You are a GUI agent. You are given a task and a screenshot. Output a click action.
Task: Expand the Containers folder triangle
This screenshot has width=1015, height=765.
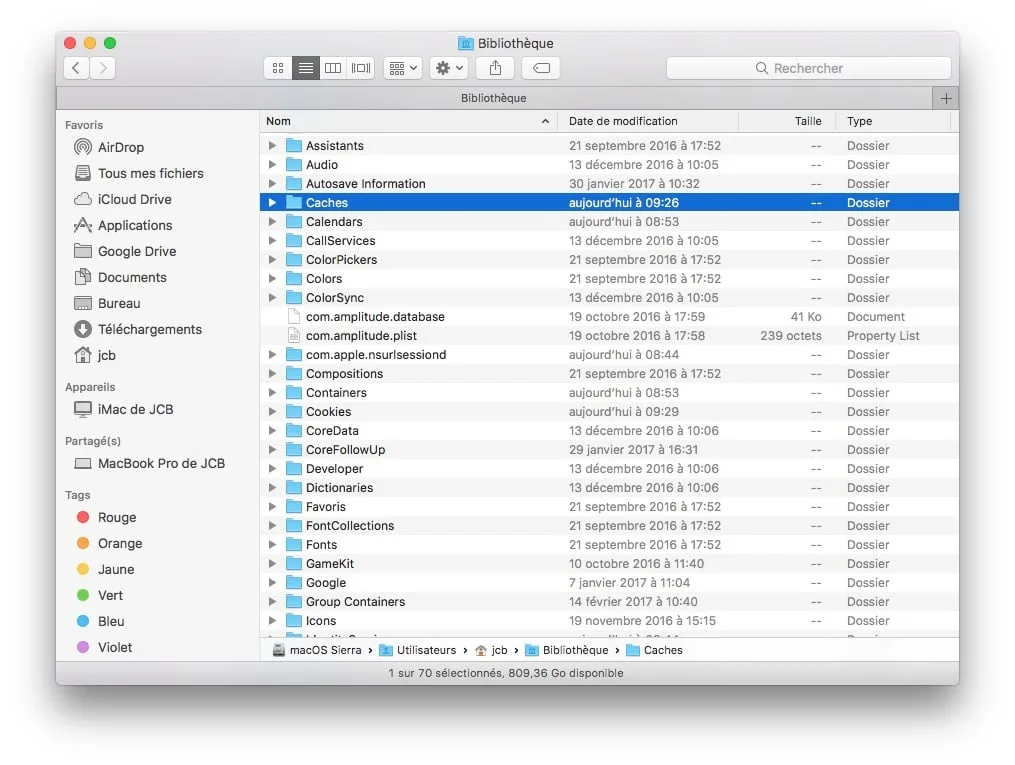click(x=273, y=393)
